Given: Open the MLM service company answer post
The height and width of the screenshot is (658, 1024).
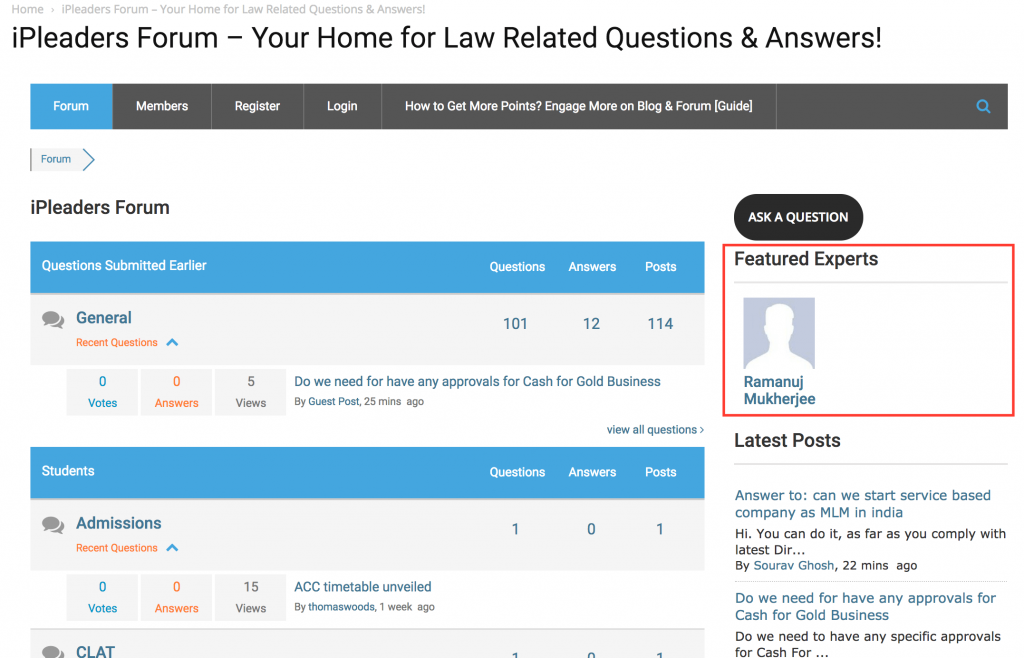Looking at the screenshot, I should (862, 503).
